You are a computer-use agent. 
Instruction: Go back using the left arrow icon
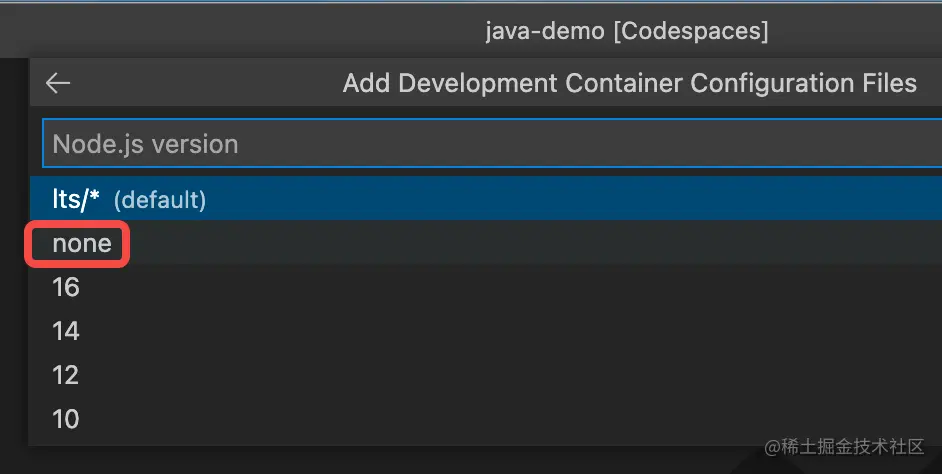tap(58, 83)
